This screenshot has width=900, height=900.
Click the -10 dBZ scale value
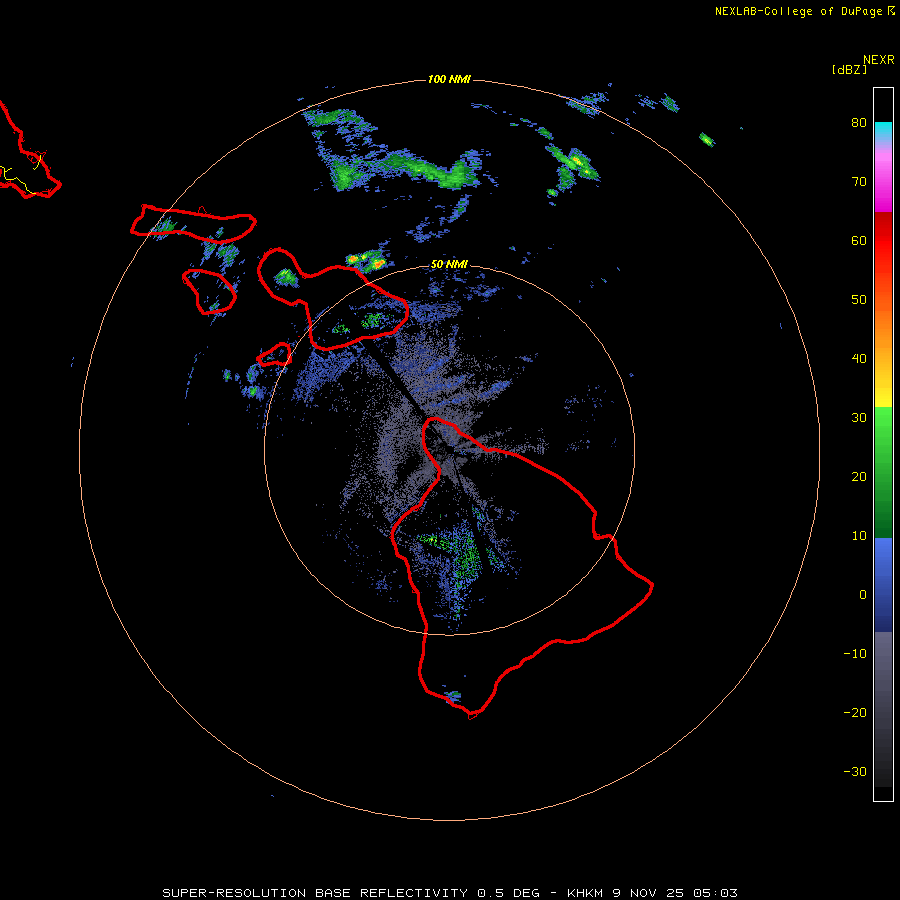pyautogui.click(x=855, y=654)
